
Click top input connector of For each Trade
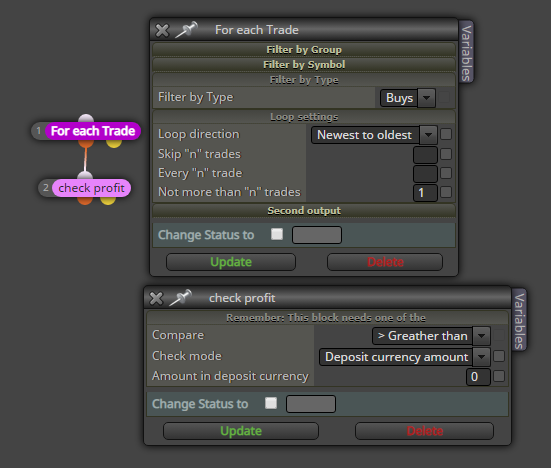point(86,118)
